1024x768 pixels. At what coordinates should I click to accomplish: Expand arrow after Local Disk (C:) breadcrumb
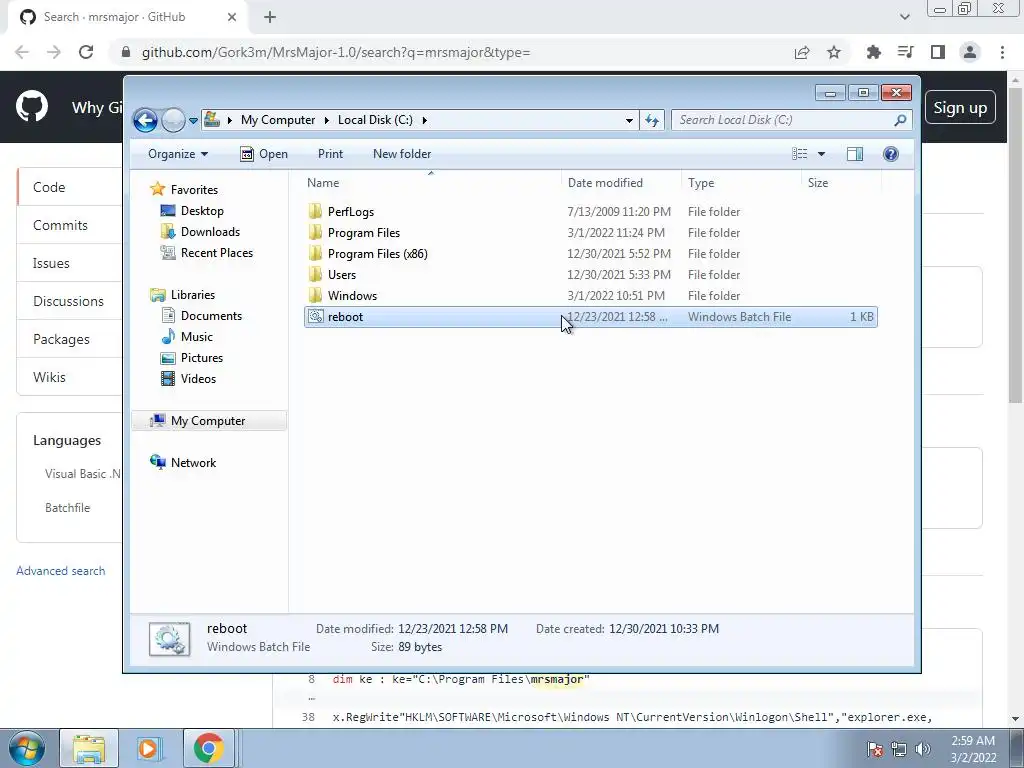click(424, 120)
